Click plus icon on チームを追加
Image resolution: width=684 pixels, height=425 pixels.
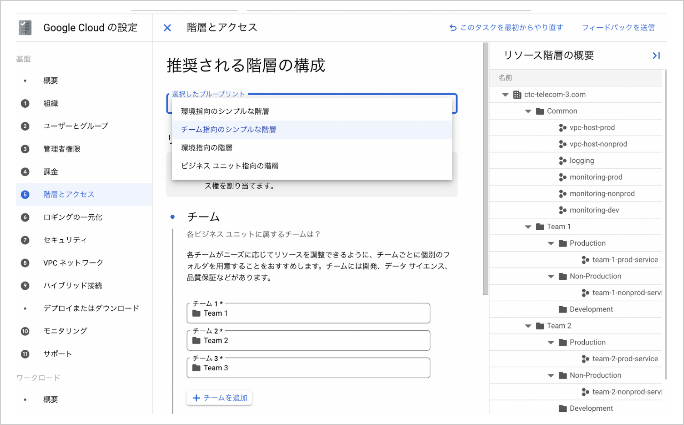(x=196, y=398)
